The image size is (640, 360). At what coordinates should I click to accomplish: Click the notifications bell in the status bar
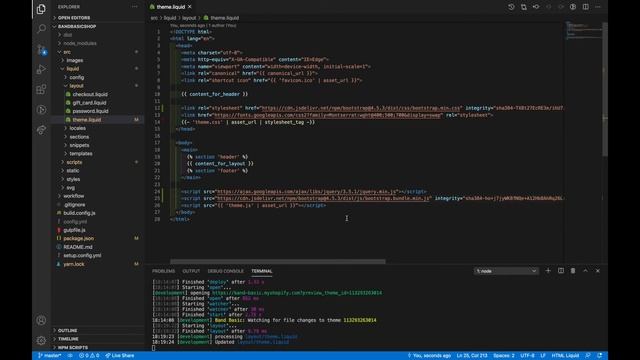point(600,356)
